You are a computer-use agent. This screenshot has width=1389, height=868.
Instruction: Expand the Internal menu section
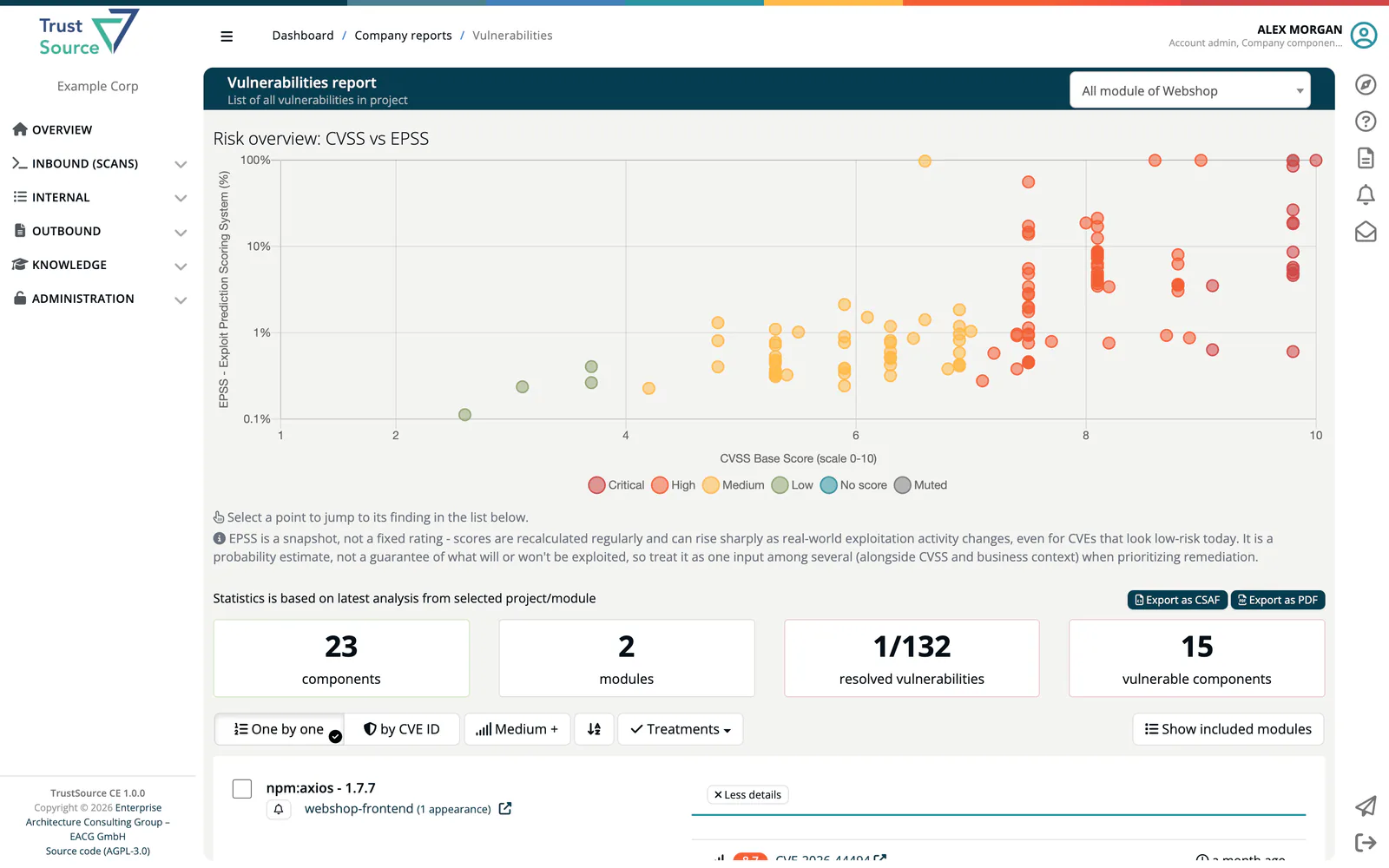(x=100, y=198)
